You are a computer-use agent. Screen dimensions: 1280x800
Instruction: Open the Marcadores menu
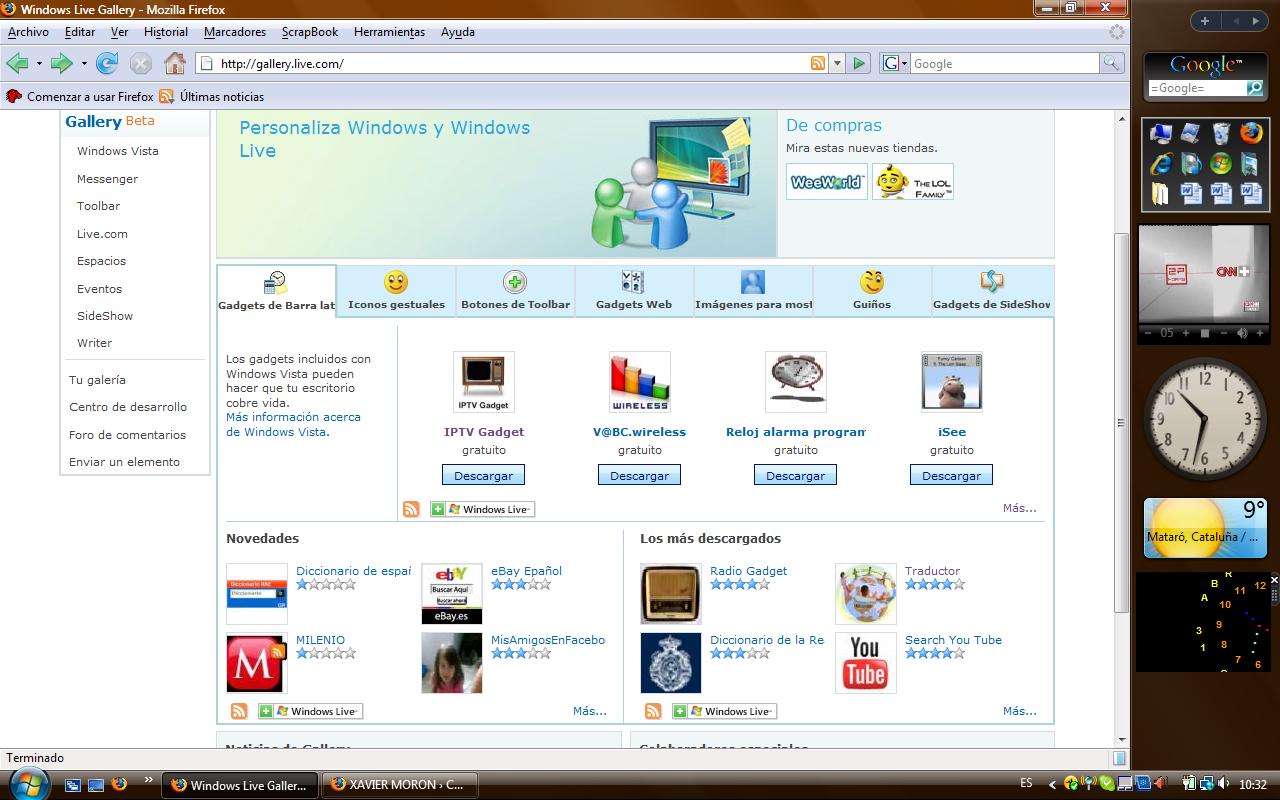click(x=234, y=32)
